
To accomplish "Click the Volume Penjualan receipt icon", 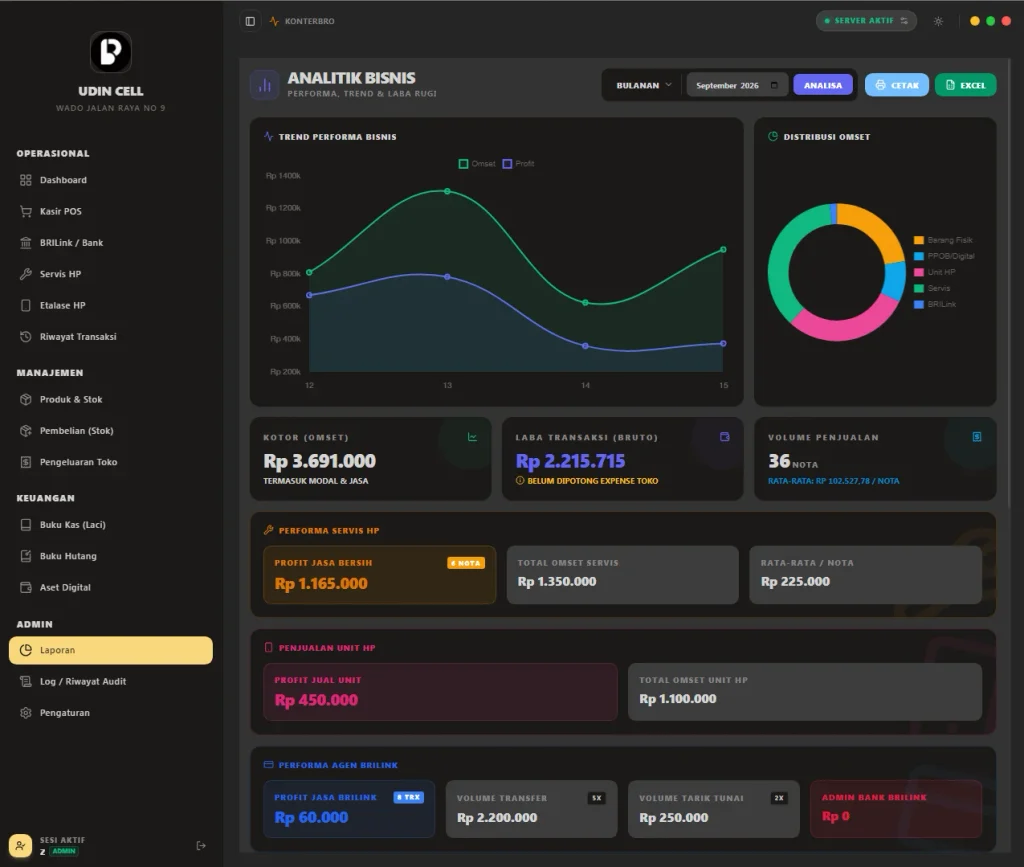I will (977, 437).
